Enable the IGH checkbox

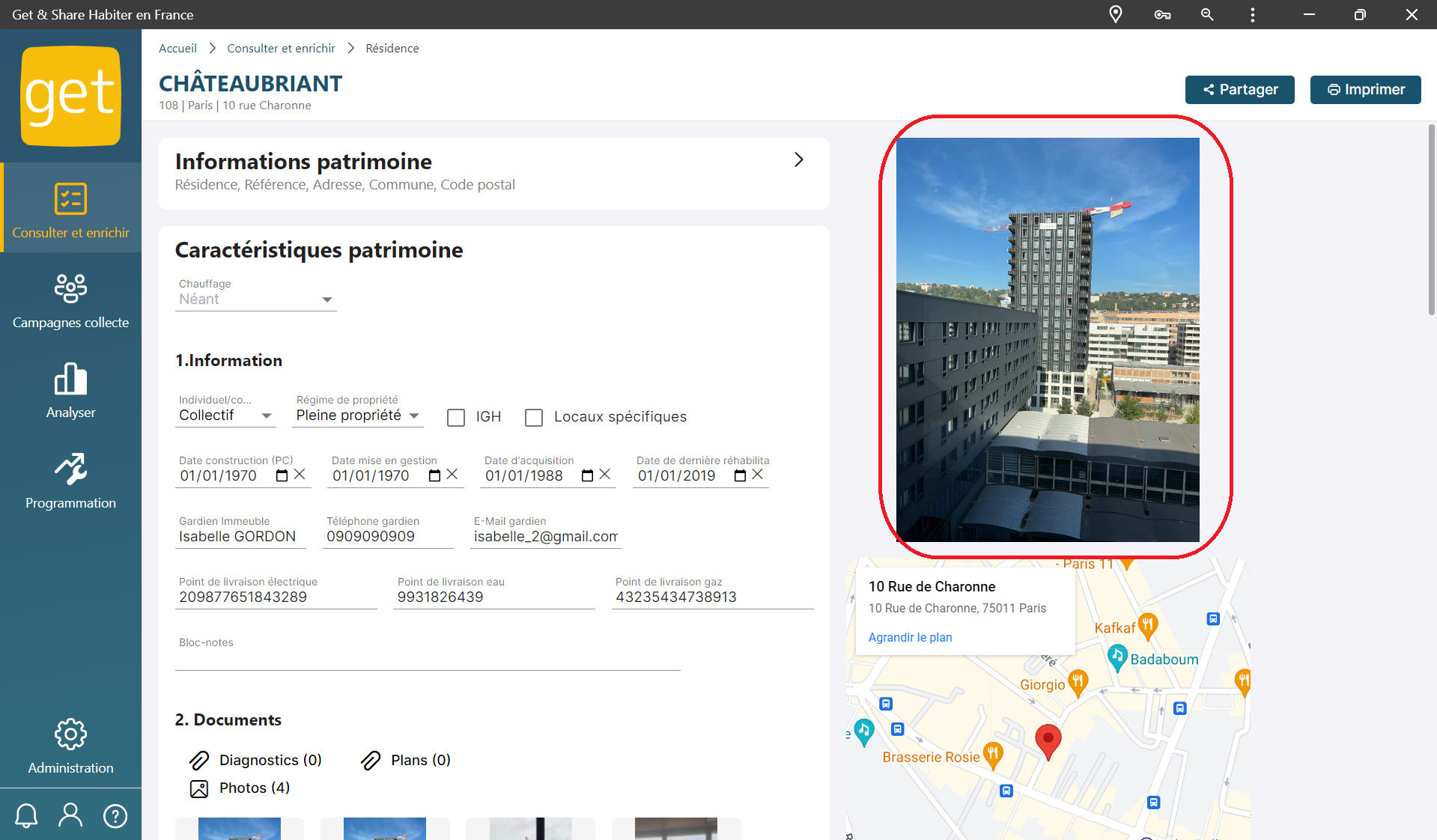click(x=455, y=417)
